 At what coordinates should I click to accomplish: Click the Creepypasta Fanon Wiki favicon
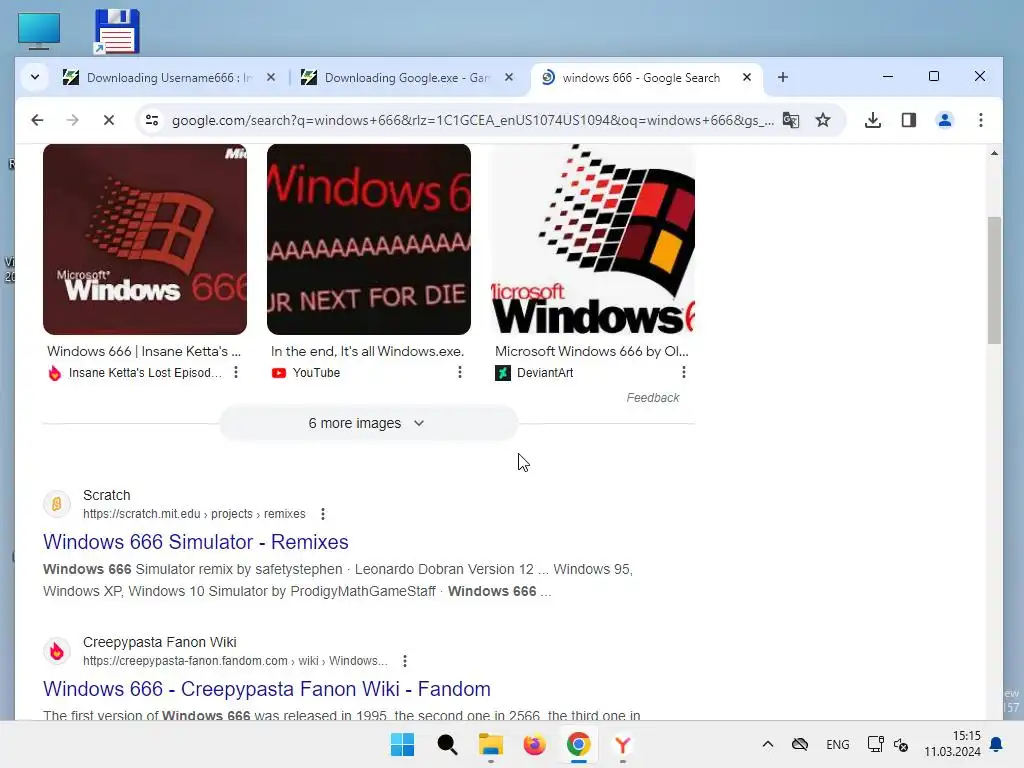57,651
